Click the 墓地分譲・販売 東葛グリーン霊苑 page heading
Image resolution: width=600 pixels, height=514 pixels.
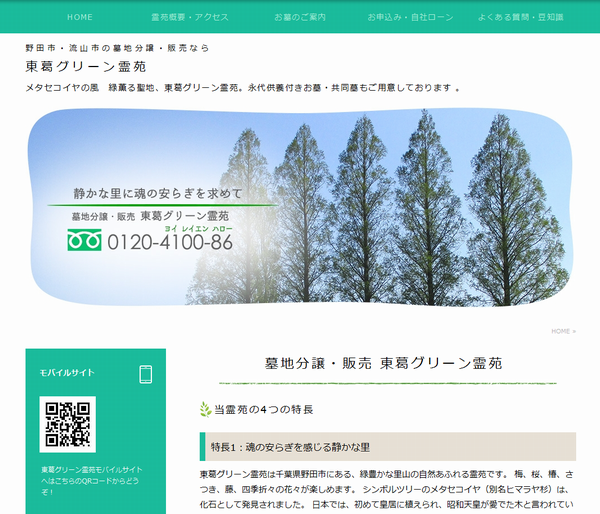383,363
